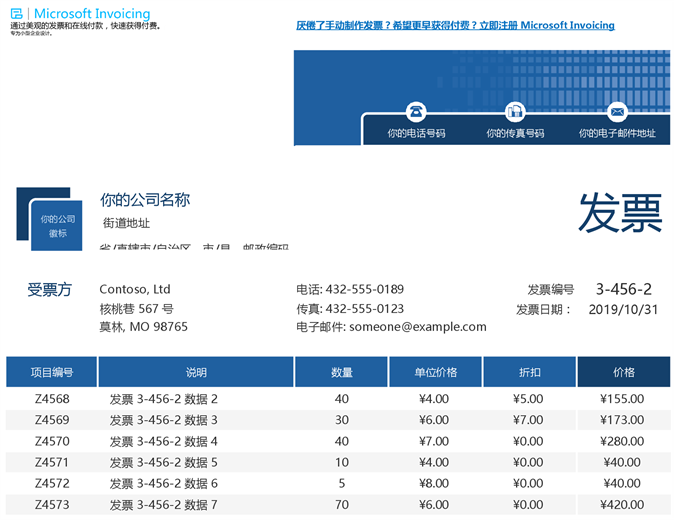Select the 你的电话号码 placeholder
The image size is (675, 520).
(416, 133)
